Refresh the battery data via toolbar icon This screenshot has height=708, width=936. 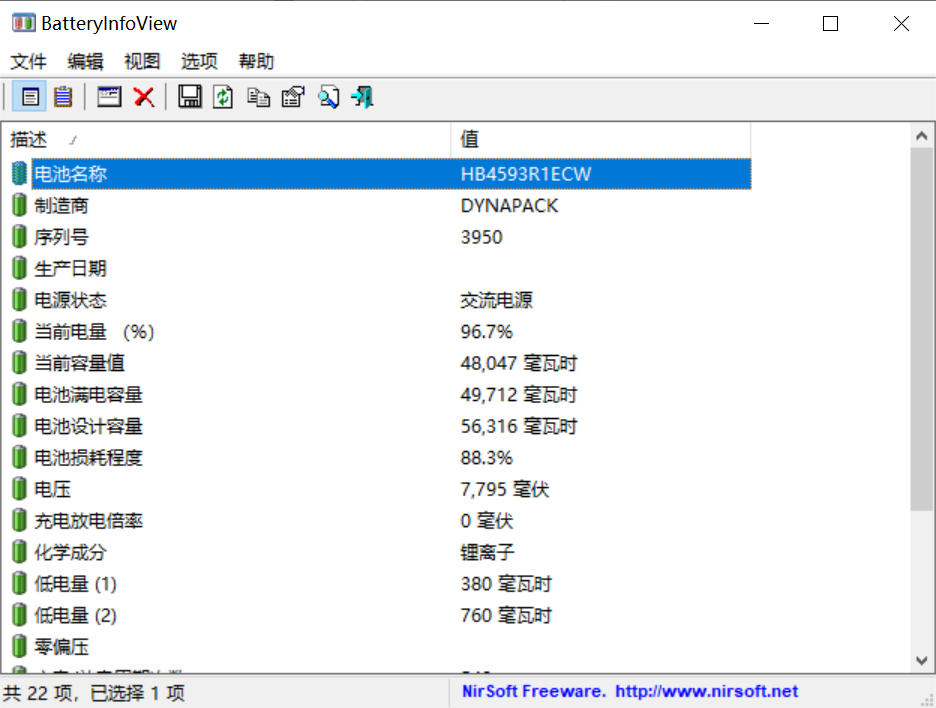[x=223, y=97]
